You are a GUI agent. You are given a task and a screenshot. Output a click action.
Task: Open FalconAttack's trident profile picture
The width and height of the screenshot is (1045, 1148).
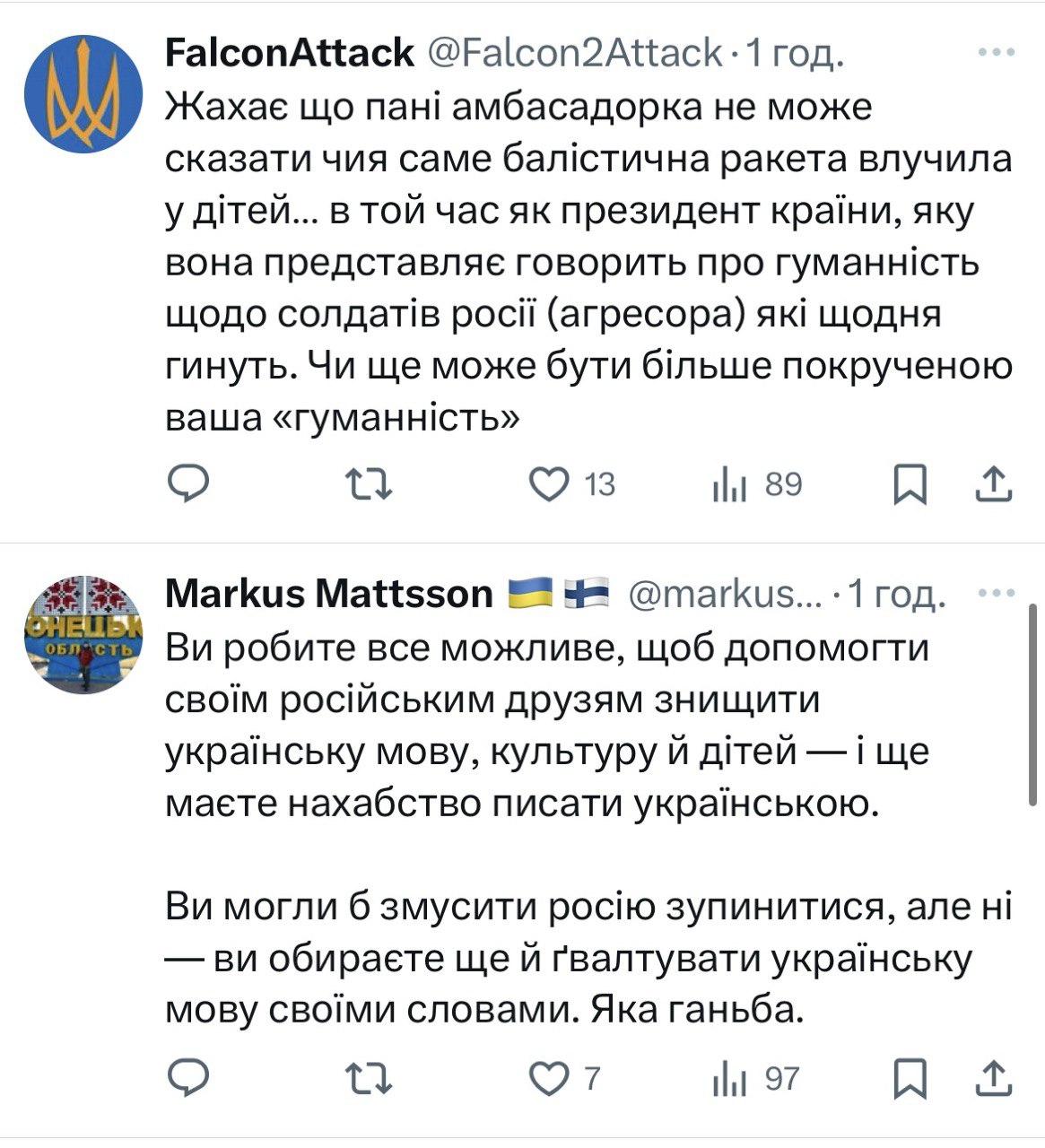tap(83, 92)
